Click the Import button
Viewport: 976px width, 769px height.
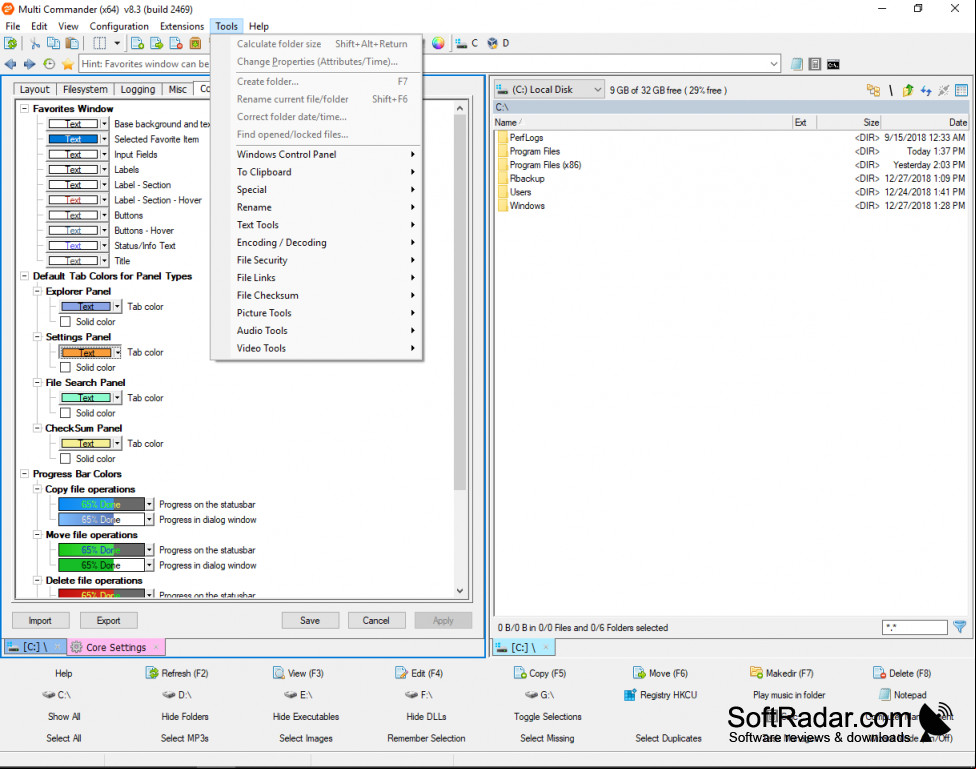coord(40,620)
